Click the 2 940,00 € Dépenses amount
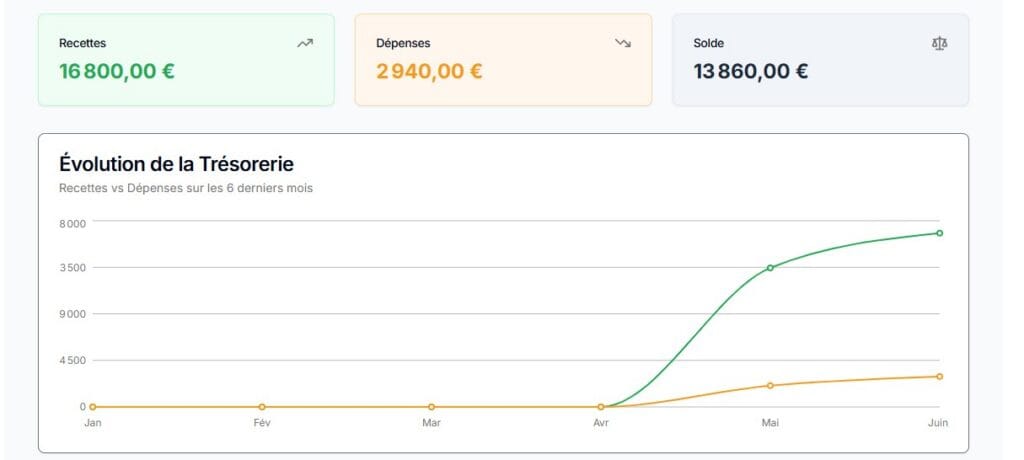This screenshot has width=1024, height=460. (429, 71)
